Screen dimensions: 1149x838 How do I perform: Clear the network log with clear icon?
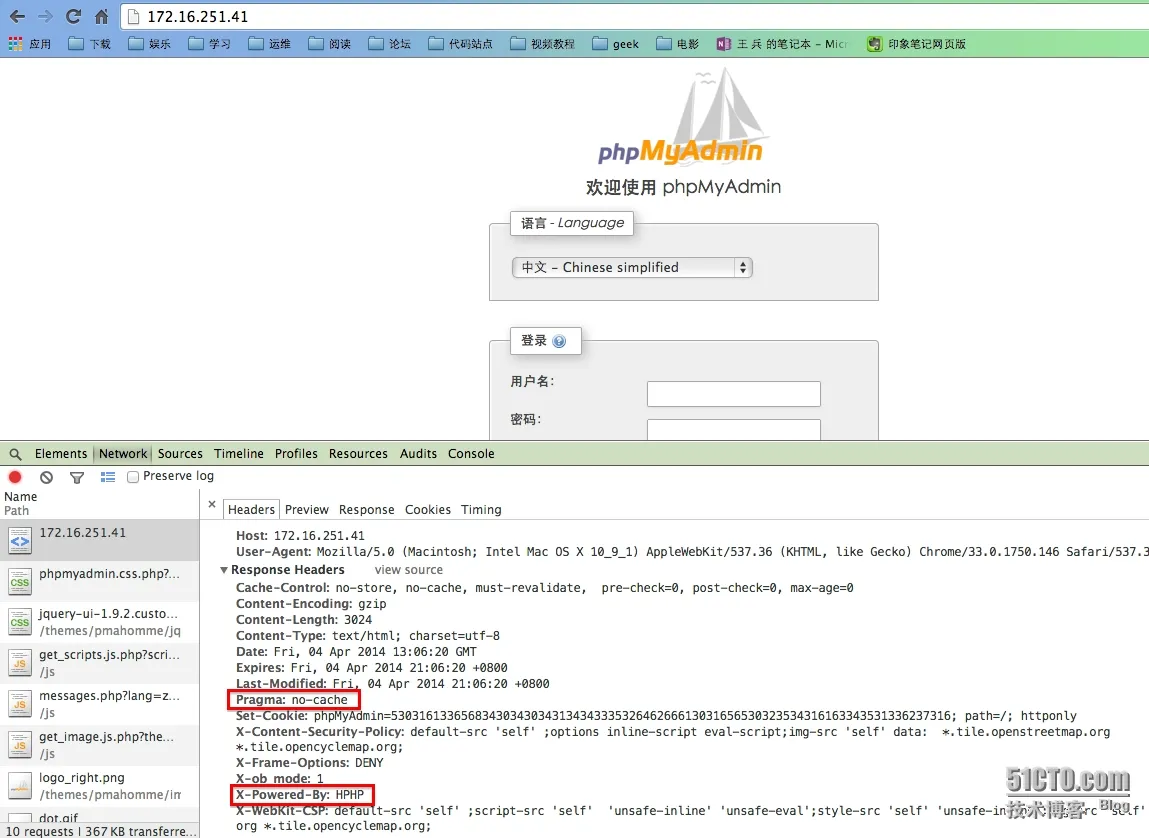tap(46, 477)
